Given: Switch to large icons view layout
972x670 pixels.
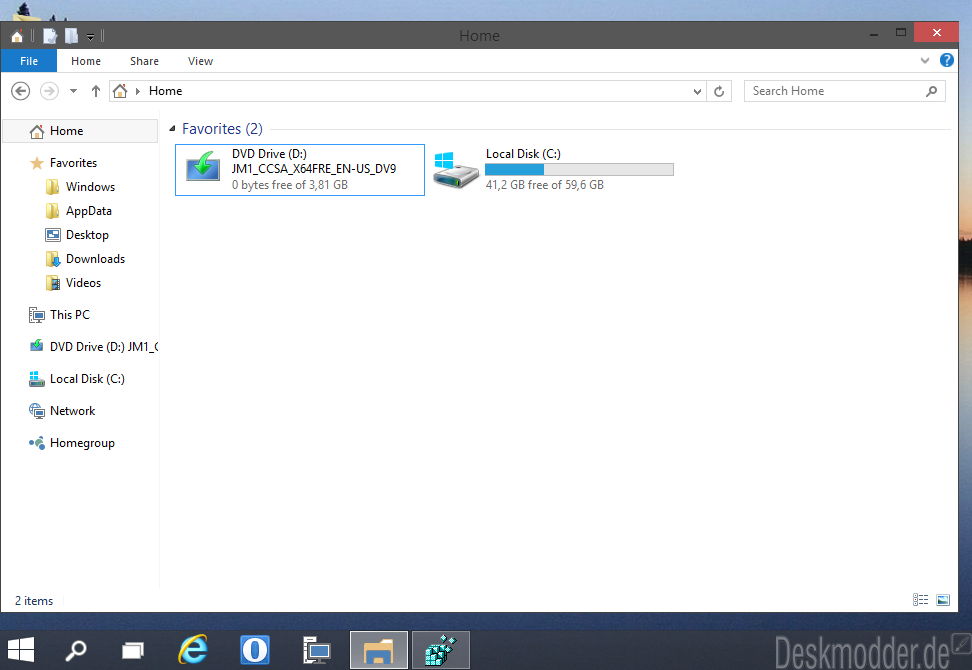Looking at the screenshot, I should [x=942, y=600].
